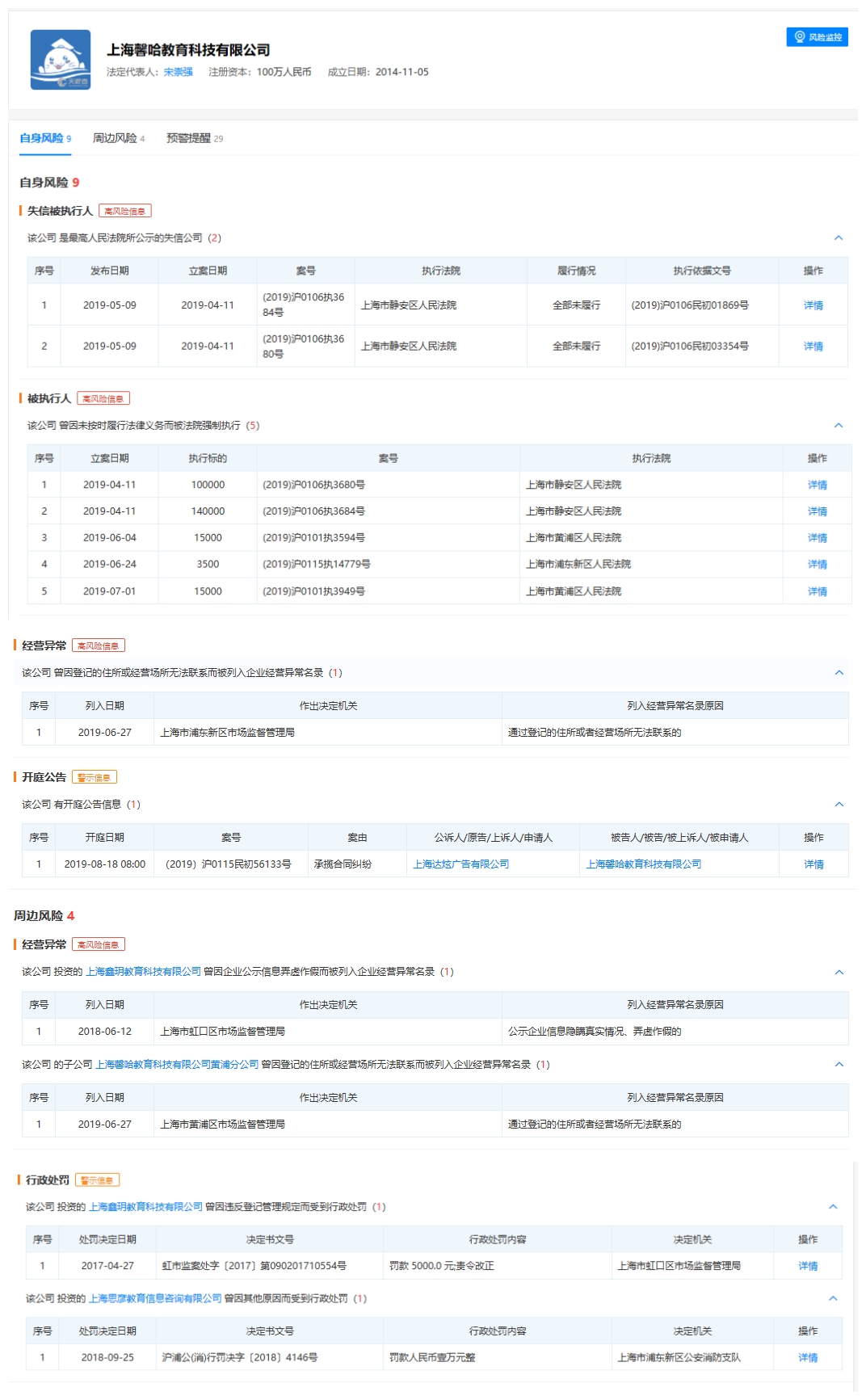Click the company title 上海馨哈教育科技有限公司
The width and height of the screenshot is (866, 1400).
click(x=188, y=50)
